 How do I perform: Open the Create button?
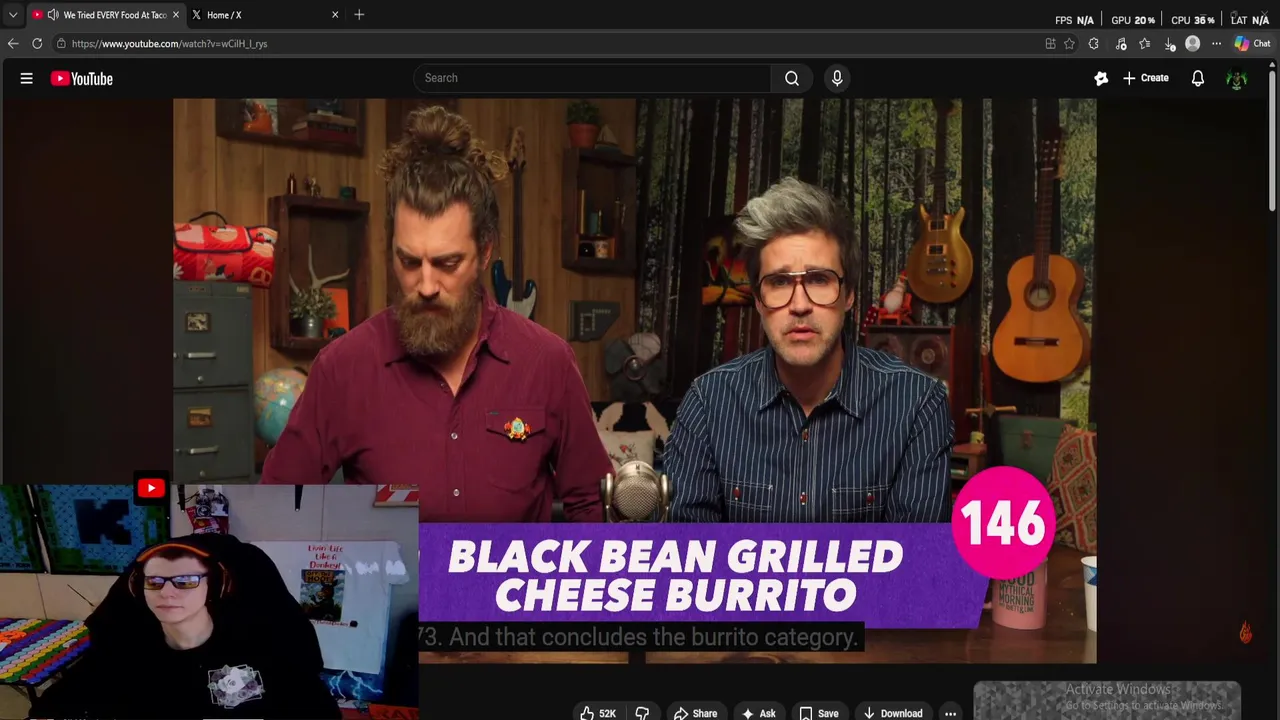(x=1146, y=78)
